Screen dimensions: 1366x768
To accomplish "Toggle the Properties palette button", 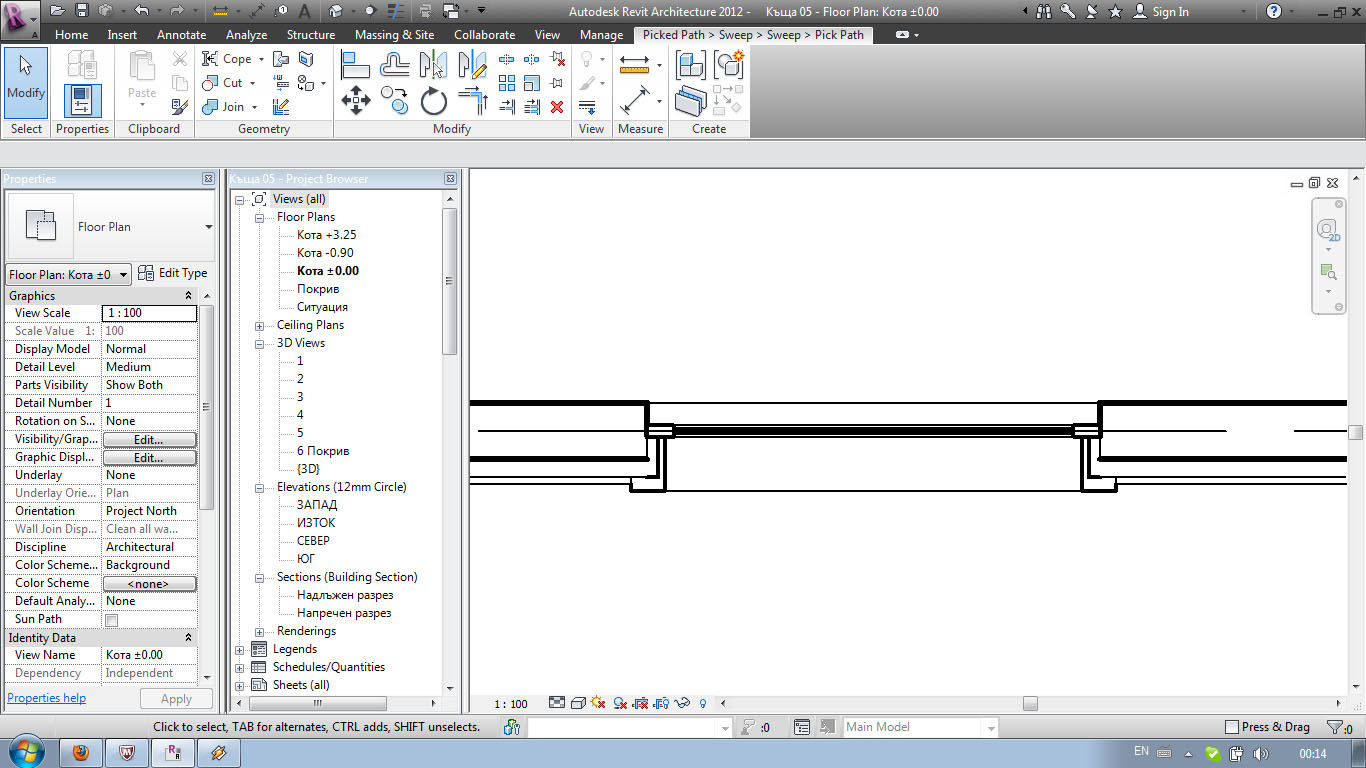I will pos(82,100).
